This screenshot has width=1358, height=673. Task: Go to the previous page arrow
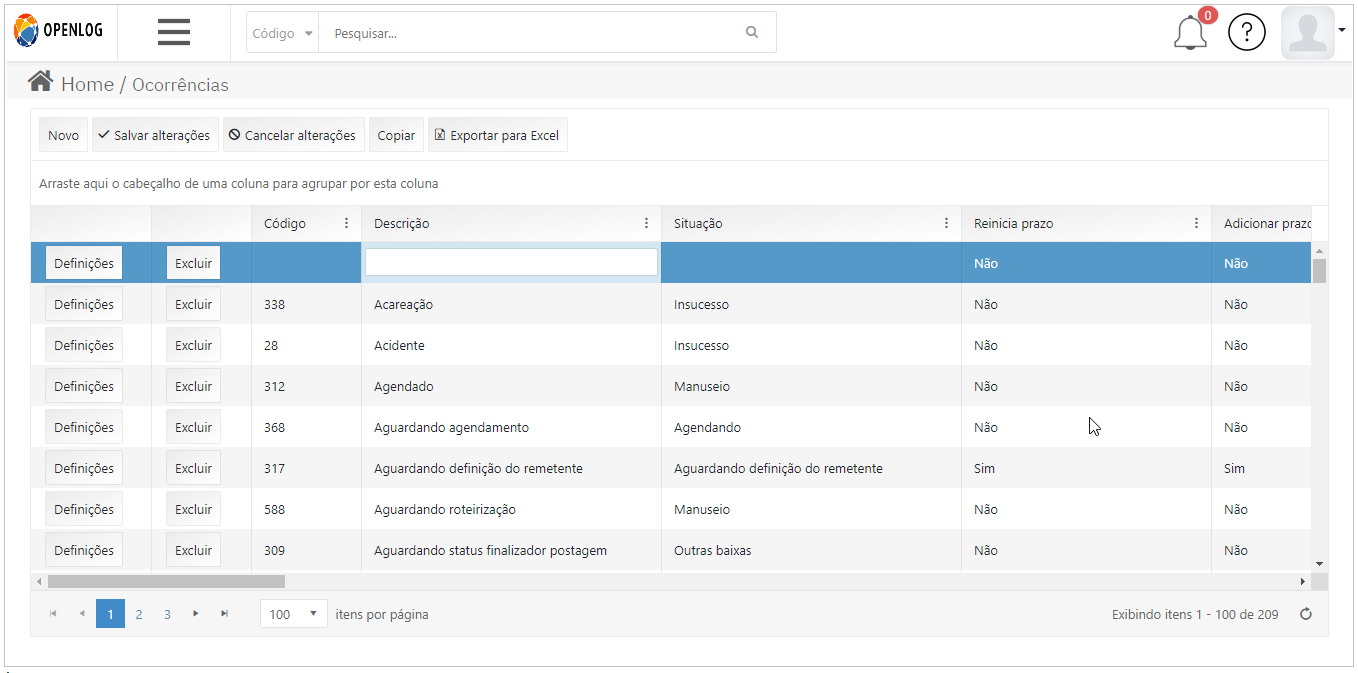pos(82,613)
